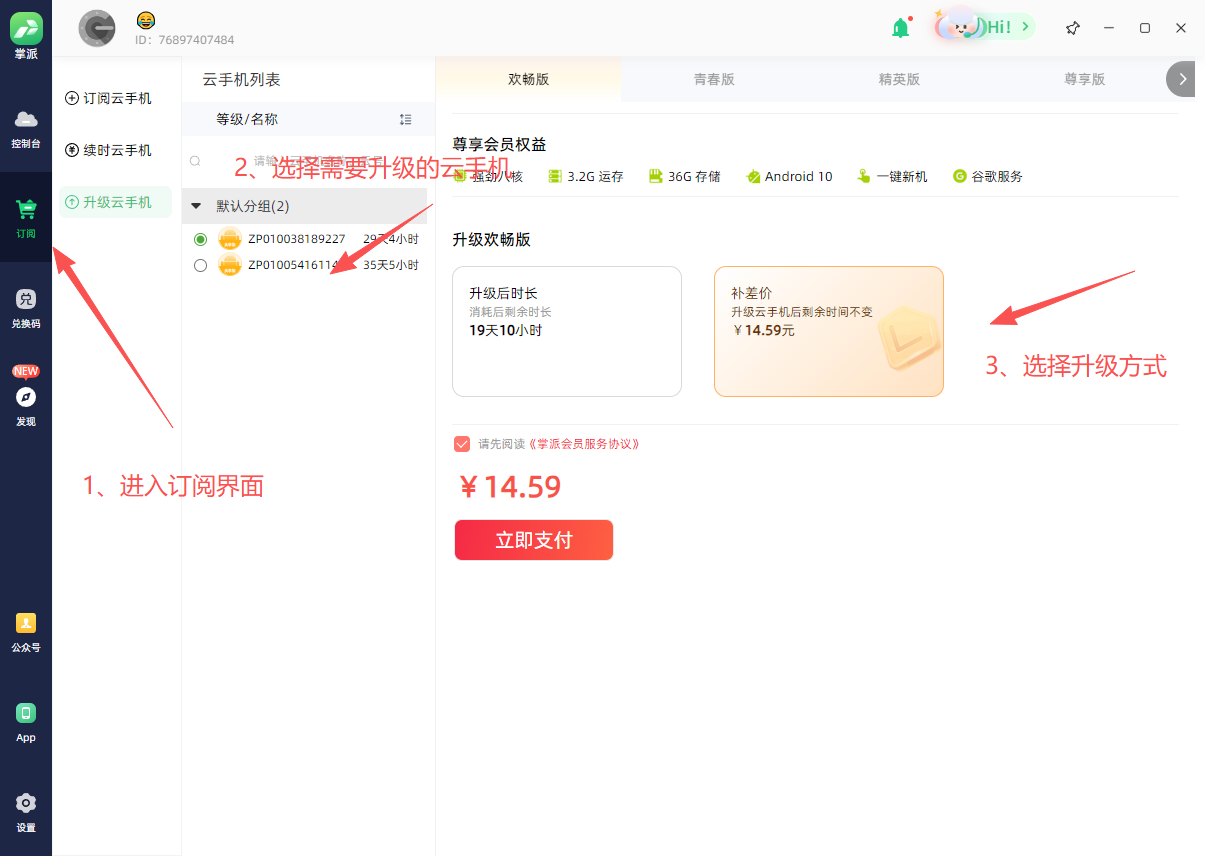Image resolution: width=1205 pixels, height=856 pixels.
Task: Click the ￥14.59 total price
Action: pos(510,487)
